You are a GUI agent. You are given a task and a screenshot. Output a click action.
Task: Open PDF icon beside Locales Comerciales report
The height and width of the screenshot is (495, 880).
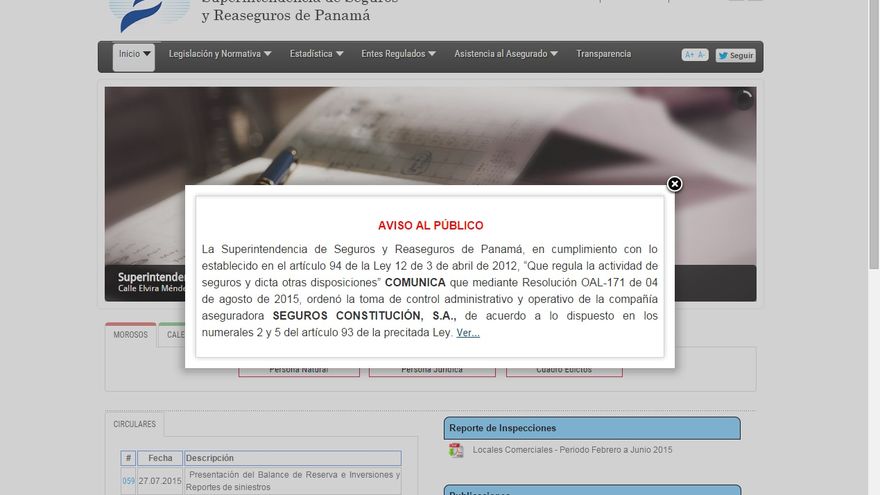pyautogui.click(x=456, y=450)
